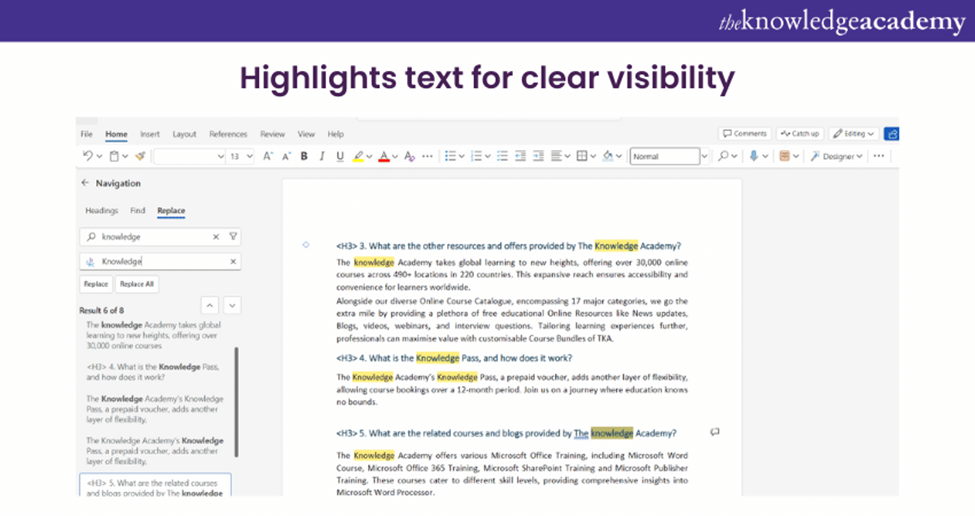Click the yellow text highlight color button

click(359, 156)
